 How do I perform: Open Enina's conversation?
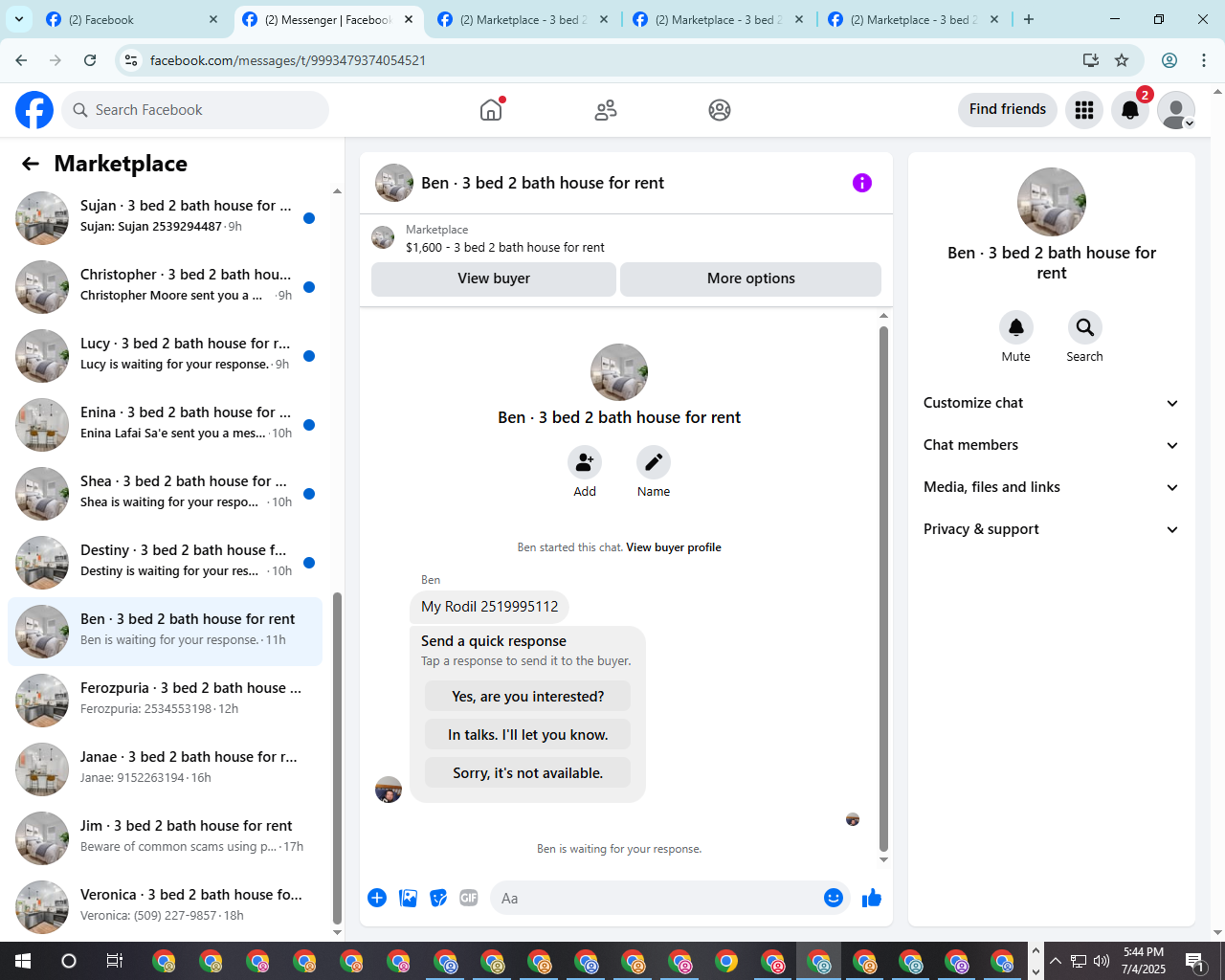165,425
